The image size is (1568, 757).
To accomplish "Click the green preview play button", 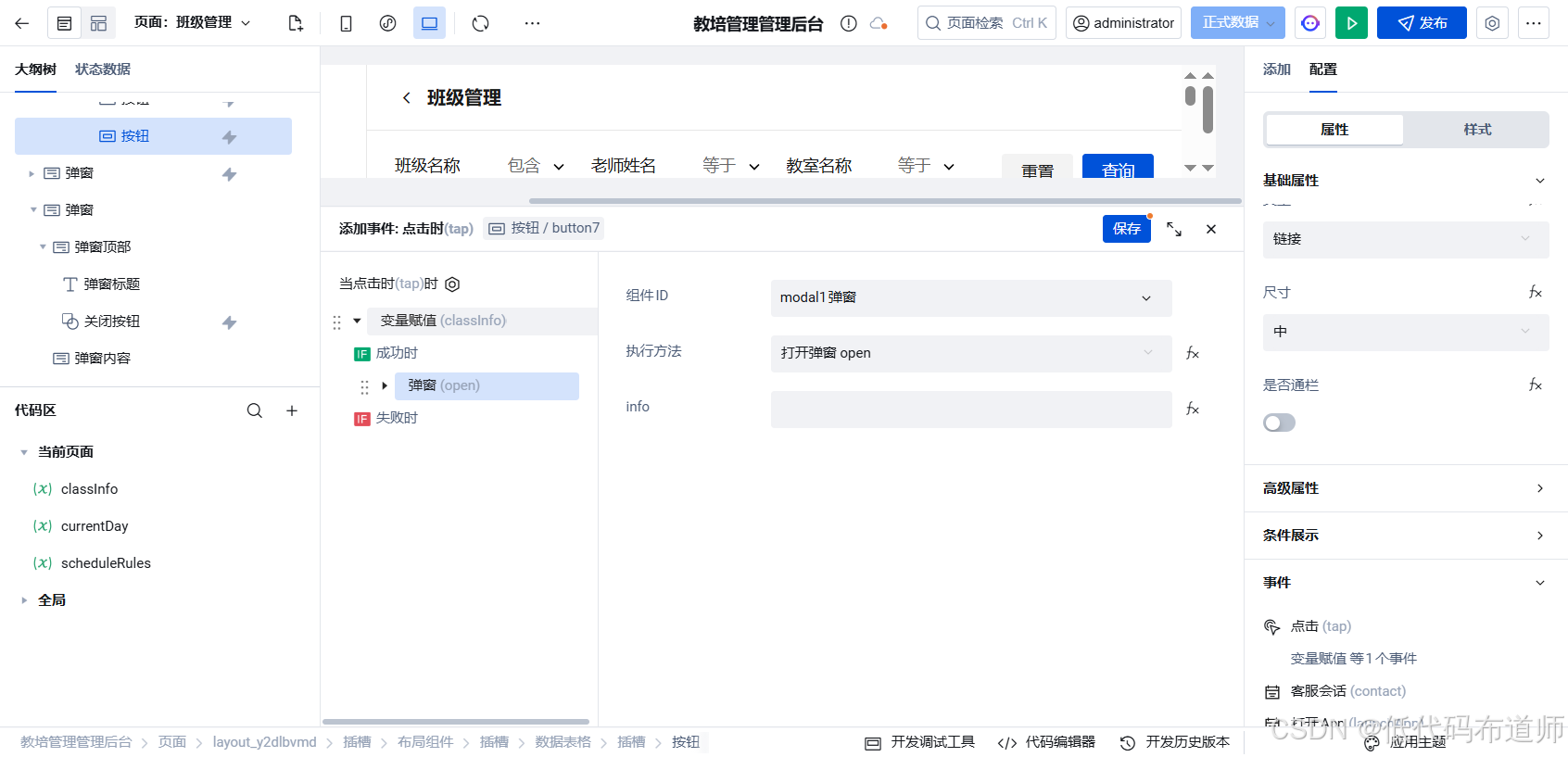I will 1351,23.
